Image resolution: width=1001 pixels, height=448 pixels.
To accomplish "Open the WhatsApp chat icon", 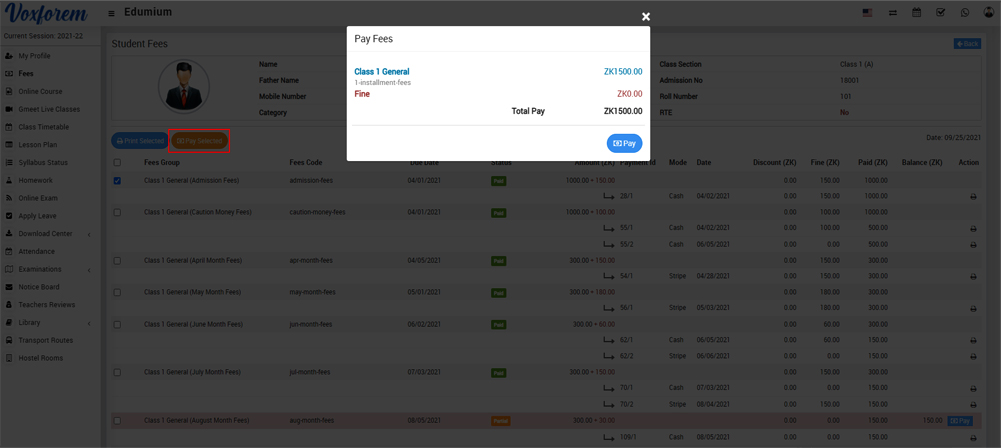I will (x=965, y=13).
